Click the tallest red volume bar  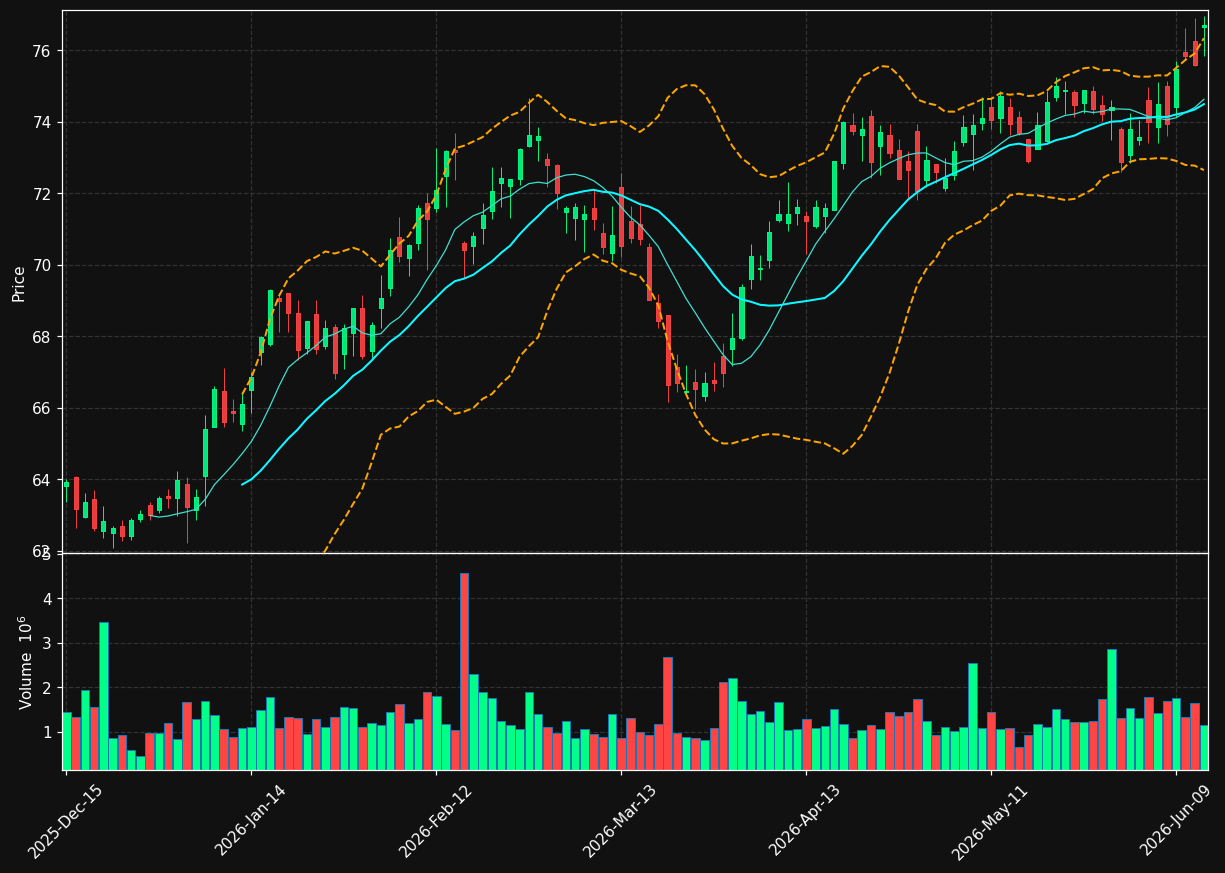pos(464,671)
